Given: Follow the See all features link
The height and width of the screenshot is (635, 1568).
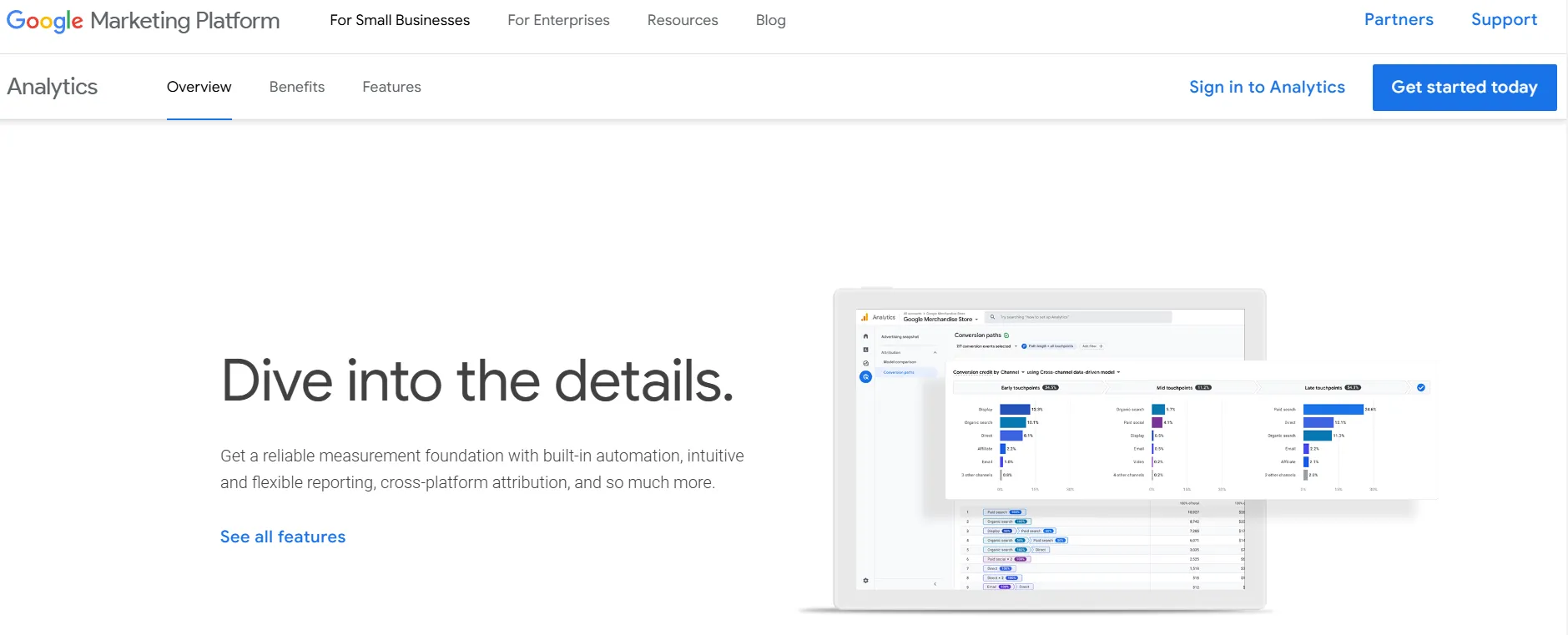Looking at the screenshot, I should pos(282,537).
